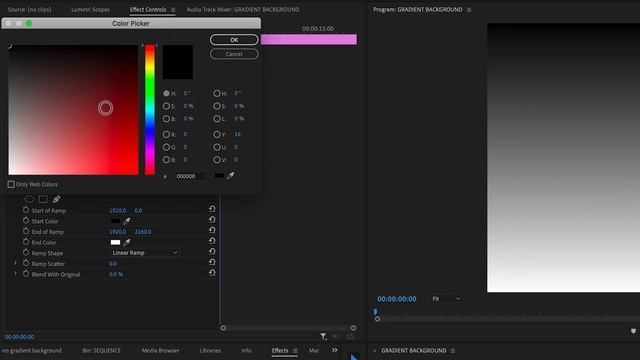This screenshot has height=360, width=640.
Task: Select the ellipse mask tool
Action: pos(29,199)
